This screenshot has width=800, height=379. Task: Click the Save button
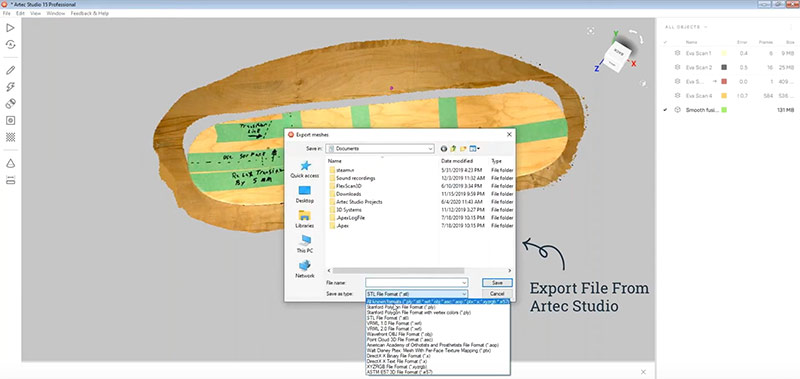[497, 283]
